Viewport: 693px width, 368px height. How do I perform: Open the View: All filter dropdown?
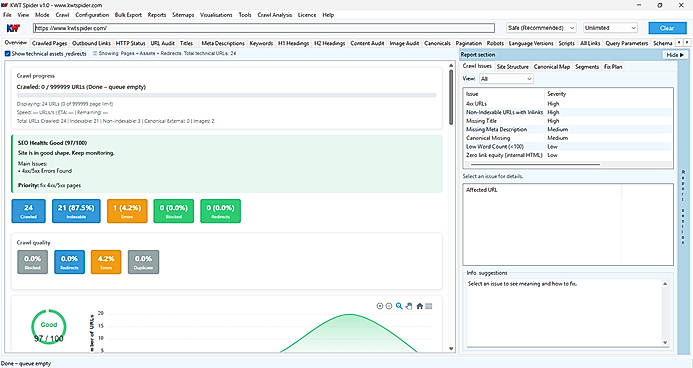[506, 79]
